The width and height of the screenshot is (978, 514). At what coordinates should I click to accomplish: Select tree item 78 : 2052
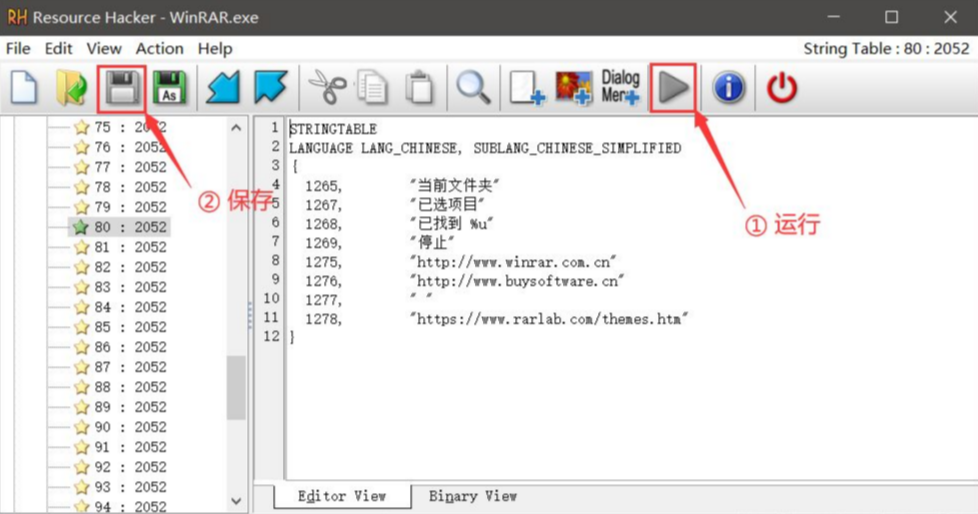coord(120,187)
